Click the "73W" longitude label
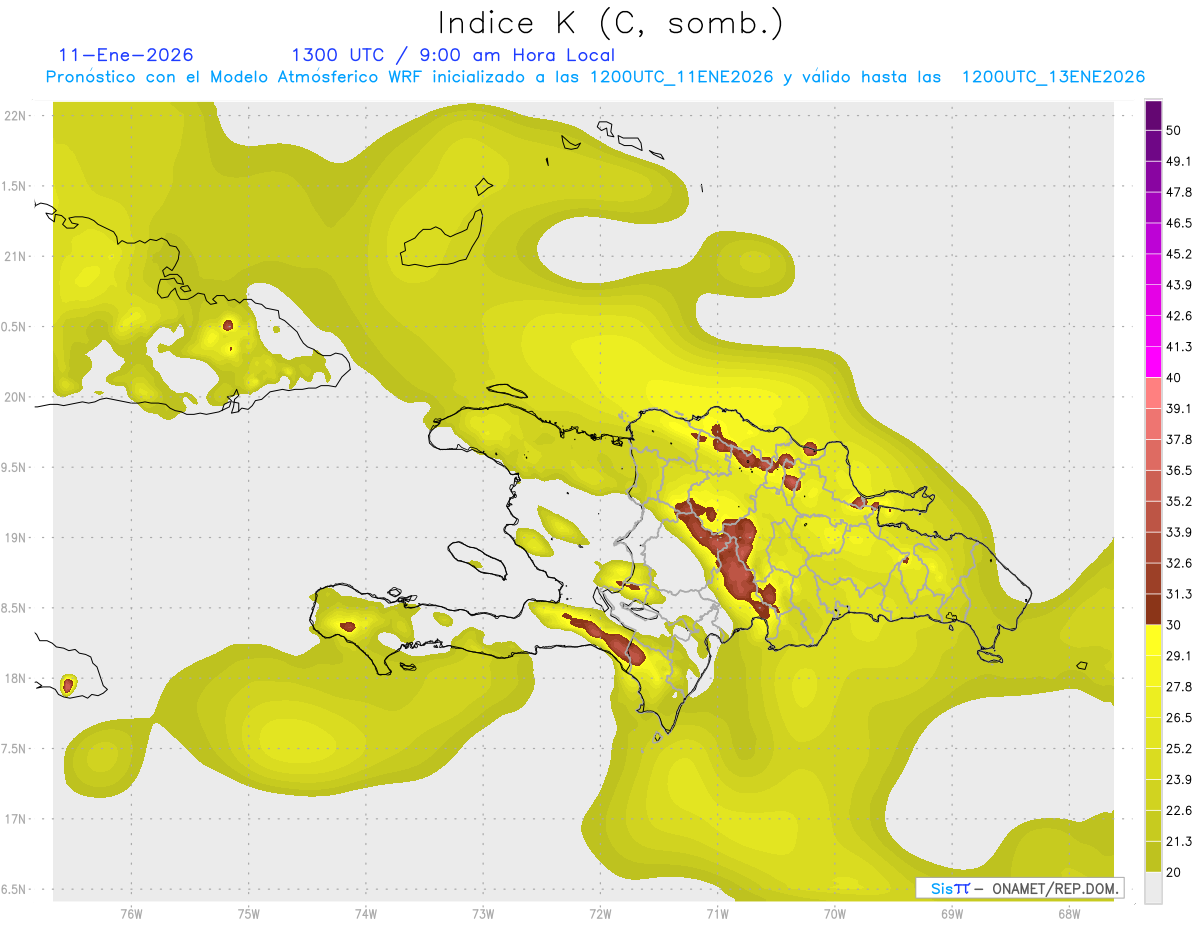1200x927 pixels. pyautogui.click(x=483, y=914)
